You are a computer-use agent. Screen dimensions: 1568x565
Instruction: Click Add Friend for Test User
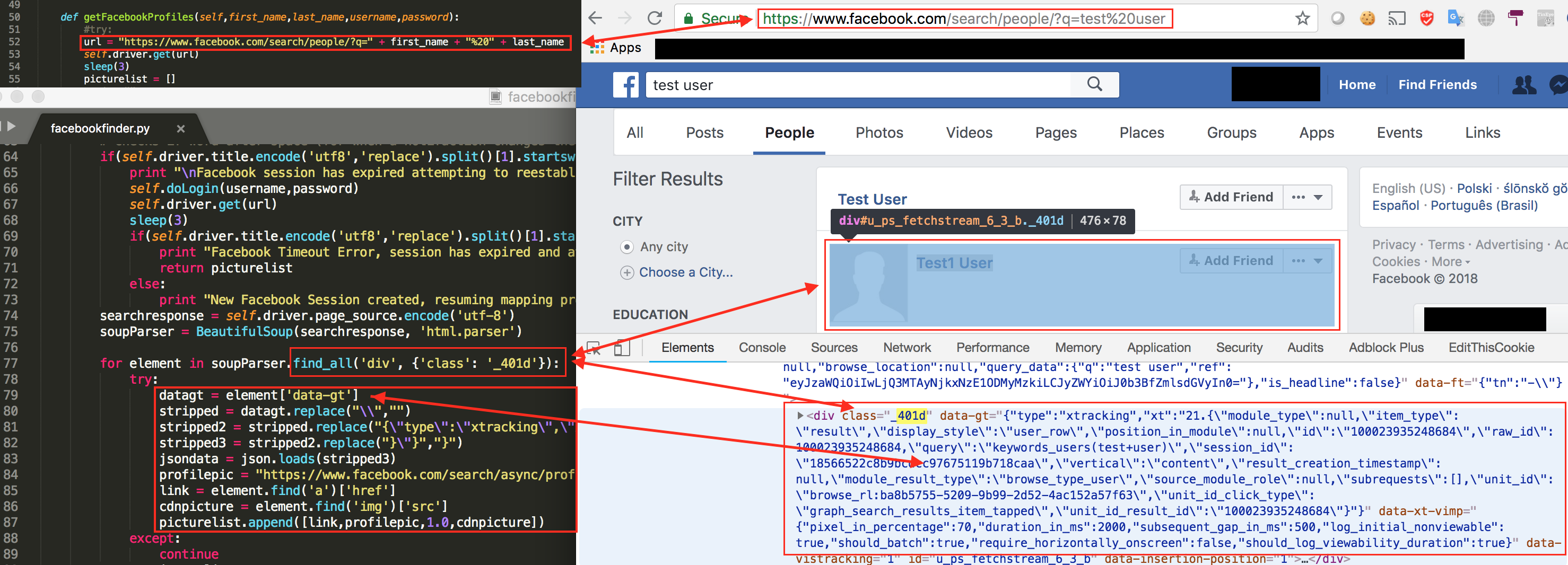tap(1231, 197)
